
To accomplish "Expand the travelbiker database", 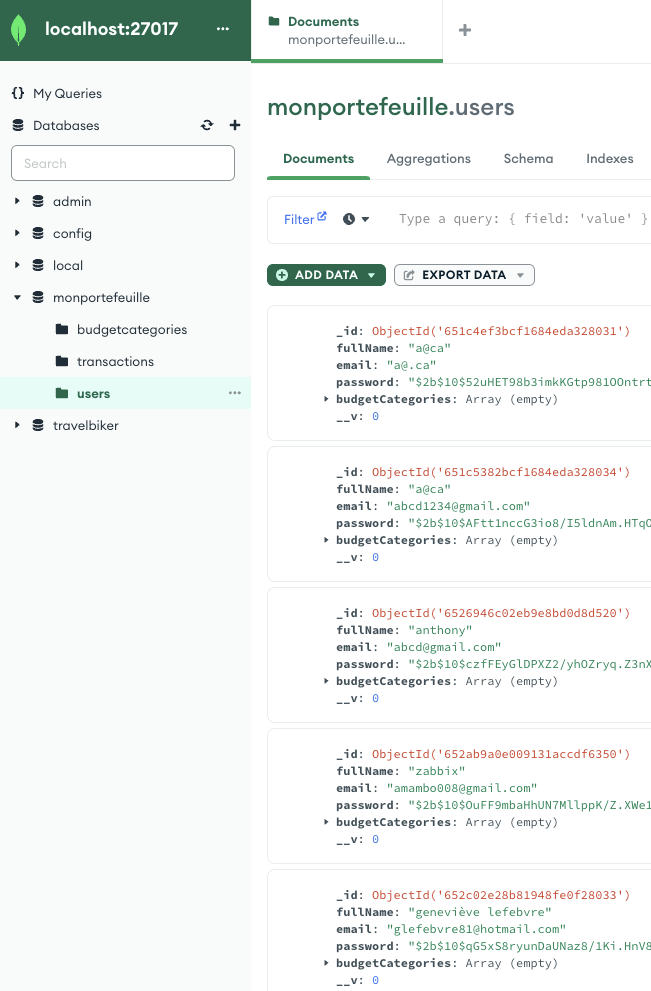I will (17, 425).
